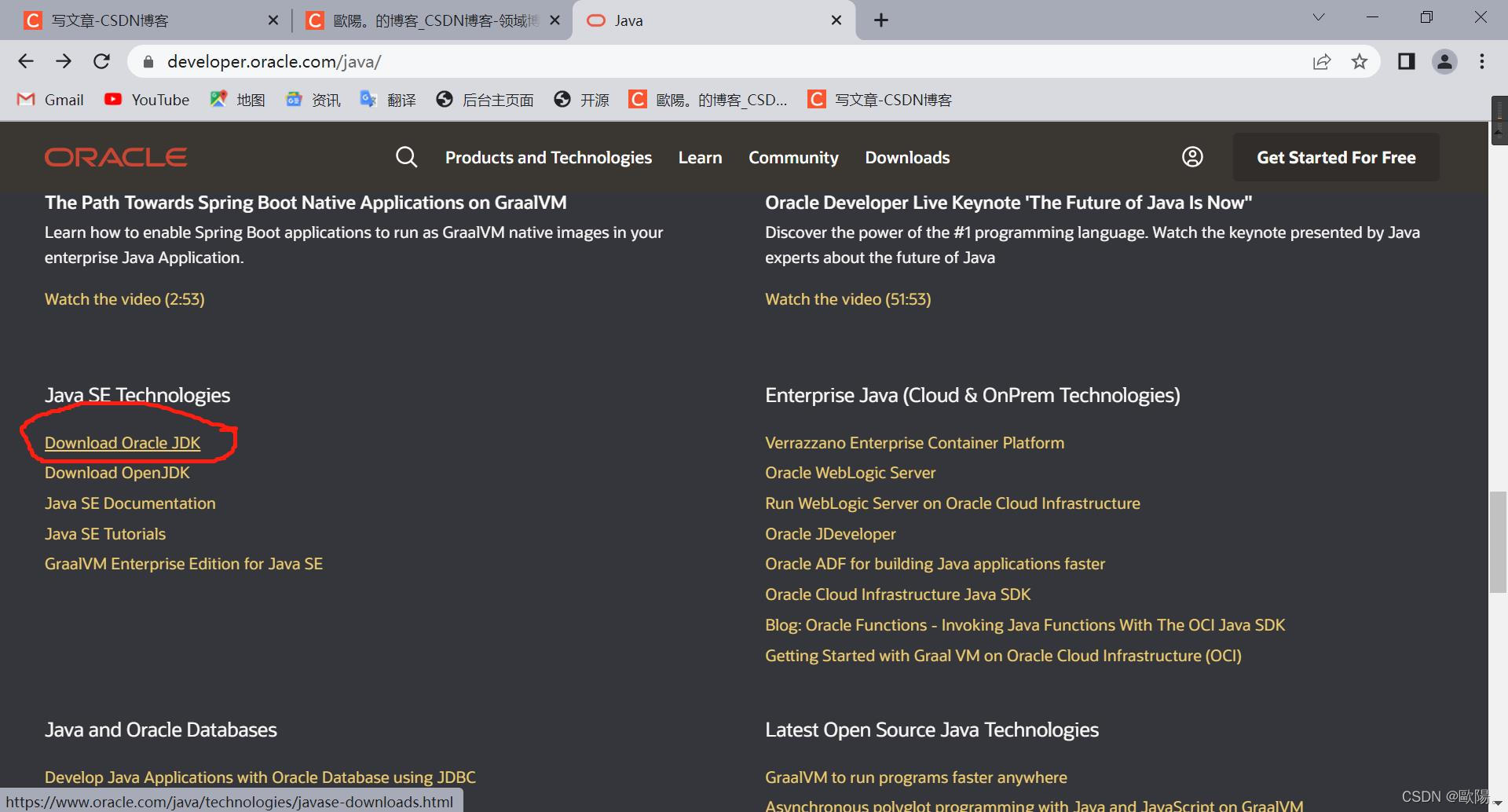This screenshot has width=1508, height=812.
Task: Open Gmail bookmark
Action: pos(50,100)
